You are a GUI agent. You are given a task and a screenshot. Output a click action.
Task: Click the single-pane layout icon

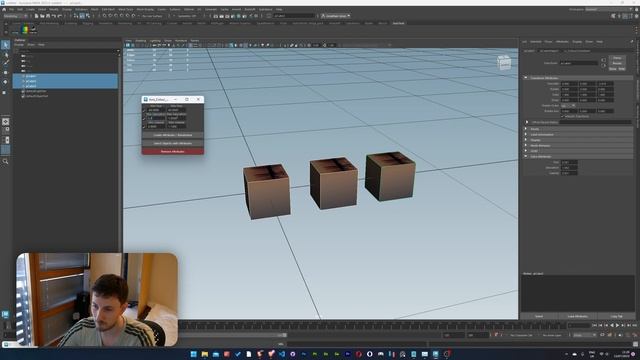pyautogui.click(x=5, y=122)
